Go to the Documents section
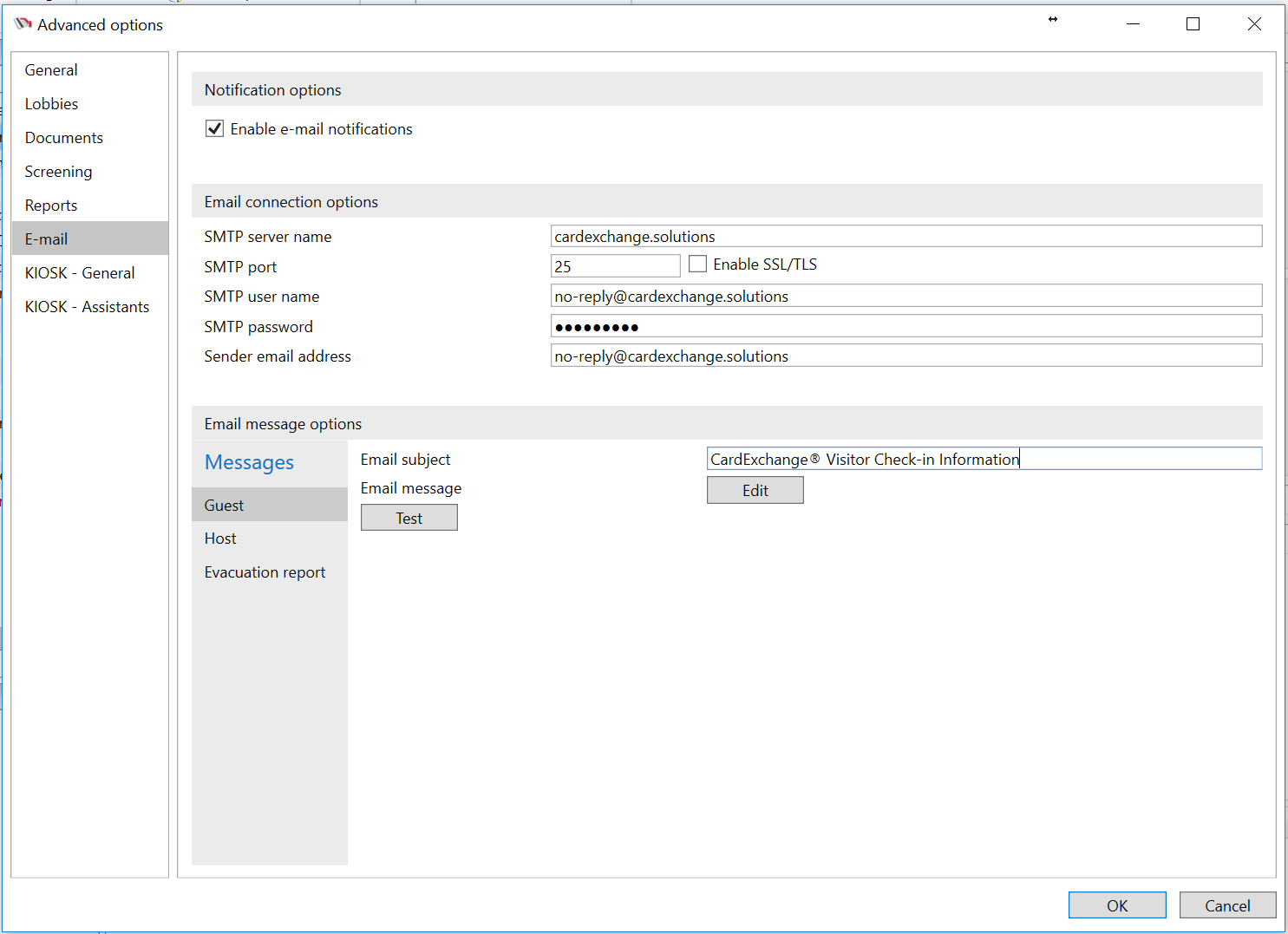The height and width of the screenshot is (934, 1288). 90,138
